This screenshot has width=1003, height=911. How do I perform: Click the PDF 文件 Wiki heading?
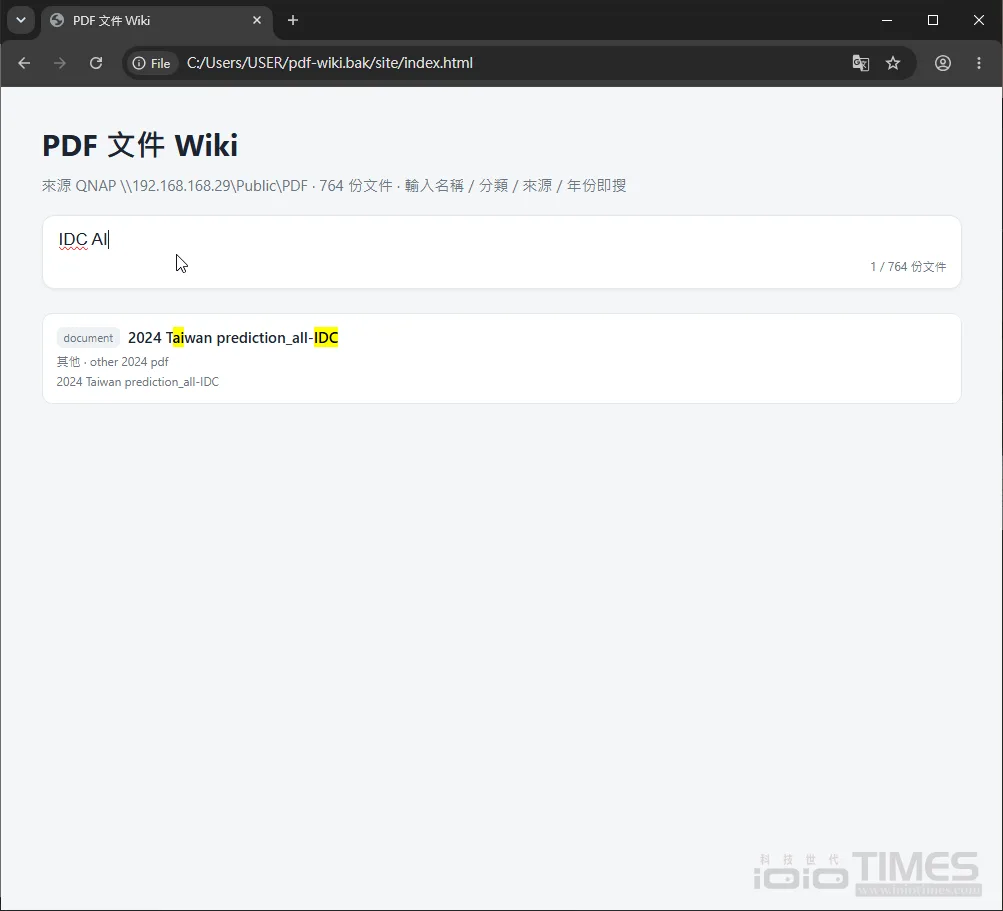click(x=140, y=145)
